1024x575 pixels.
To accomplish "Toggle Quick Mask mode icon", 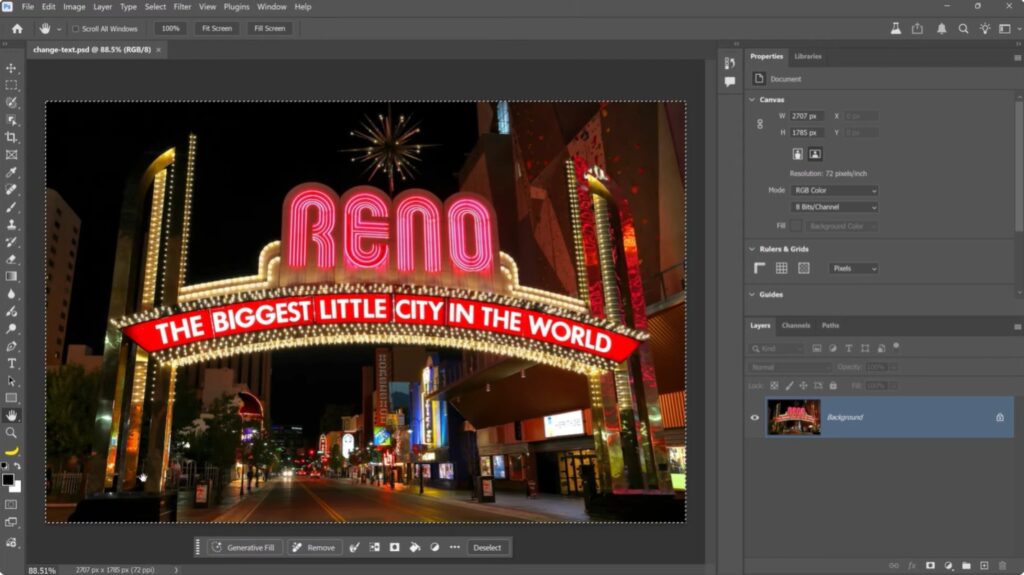I will 11,504.
